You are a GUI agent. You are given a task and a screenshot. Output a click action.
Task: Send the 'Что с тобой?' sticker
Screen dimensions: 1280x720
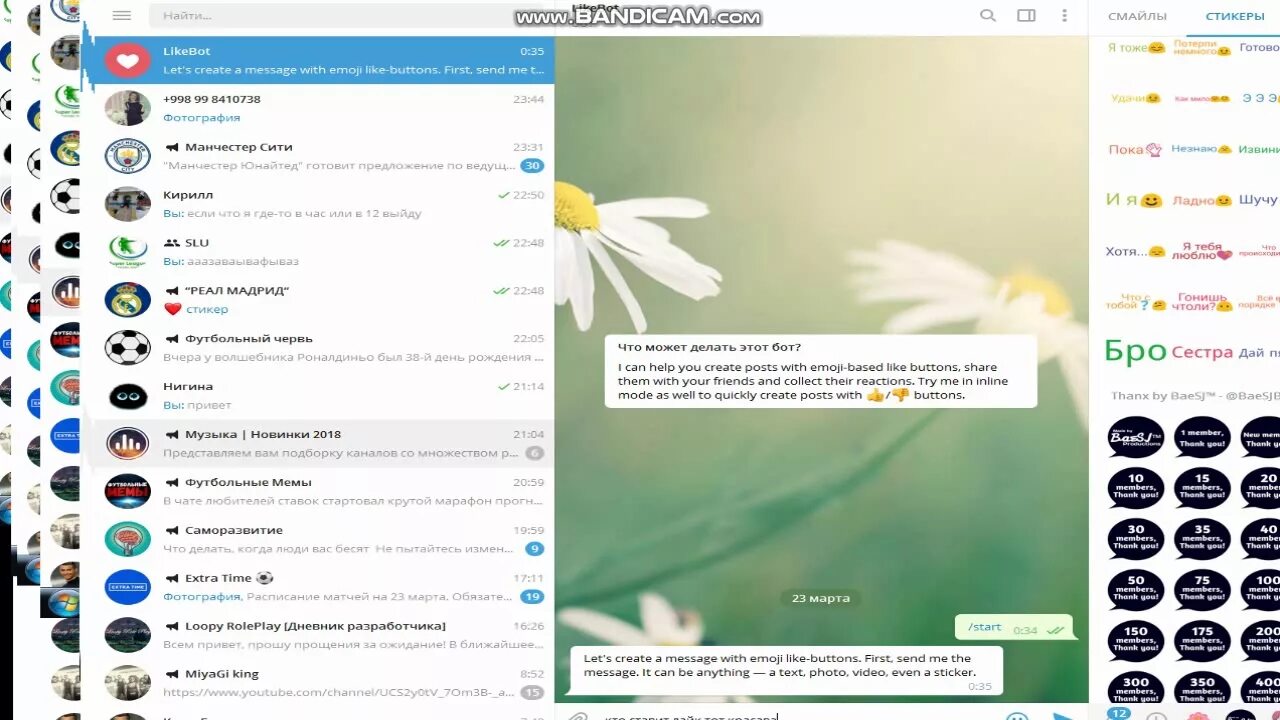(1136, 301)
